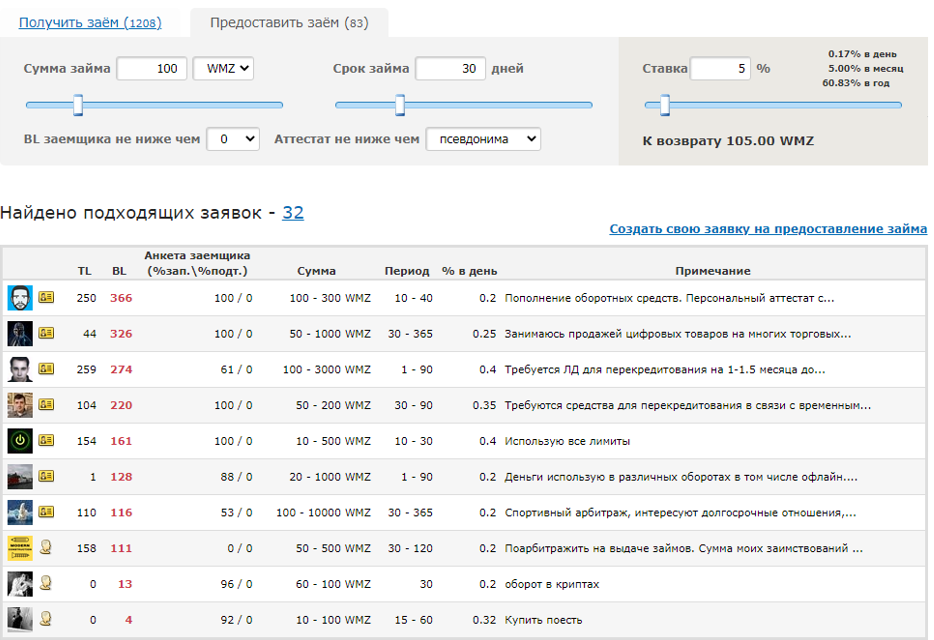Click '% в день' column header
934x640 pixels.
pyautogui.click(x=469, y=271)
